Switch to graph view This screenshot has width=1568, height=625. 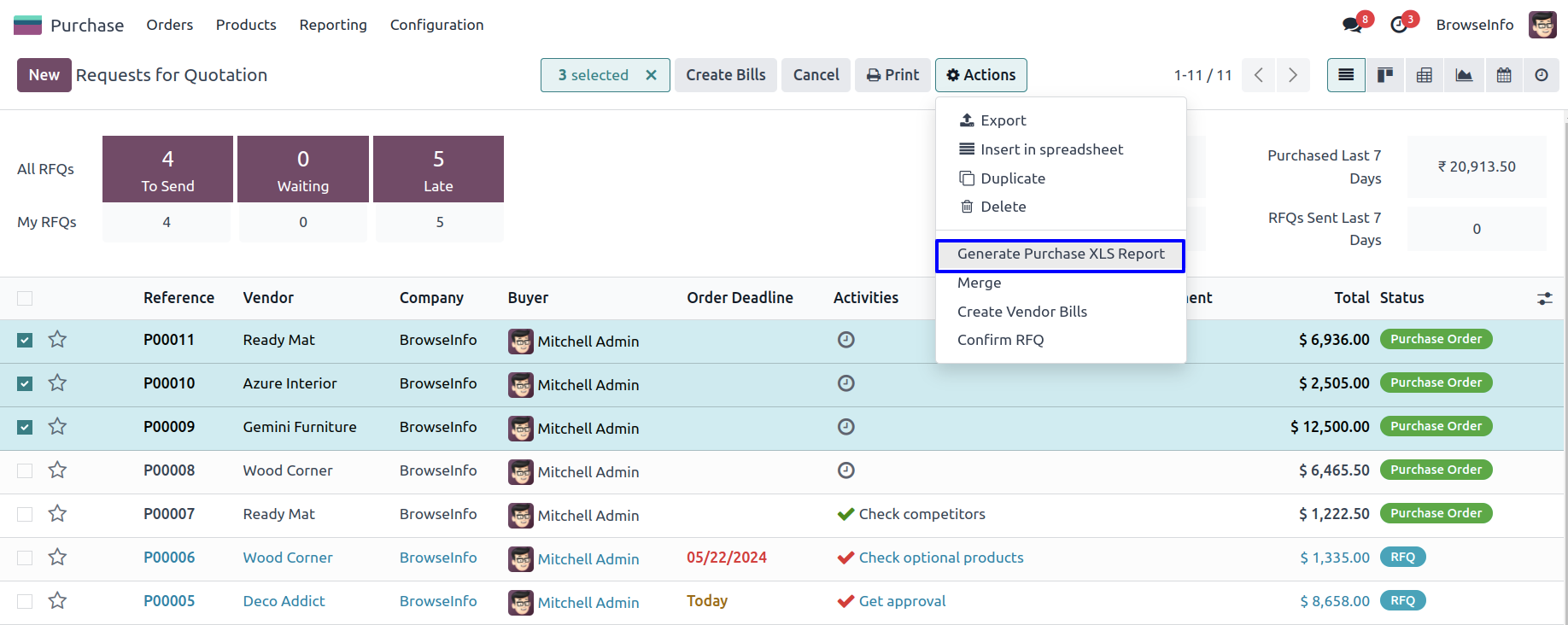click(x=1464, y=75)
